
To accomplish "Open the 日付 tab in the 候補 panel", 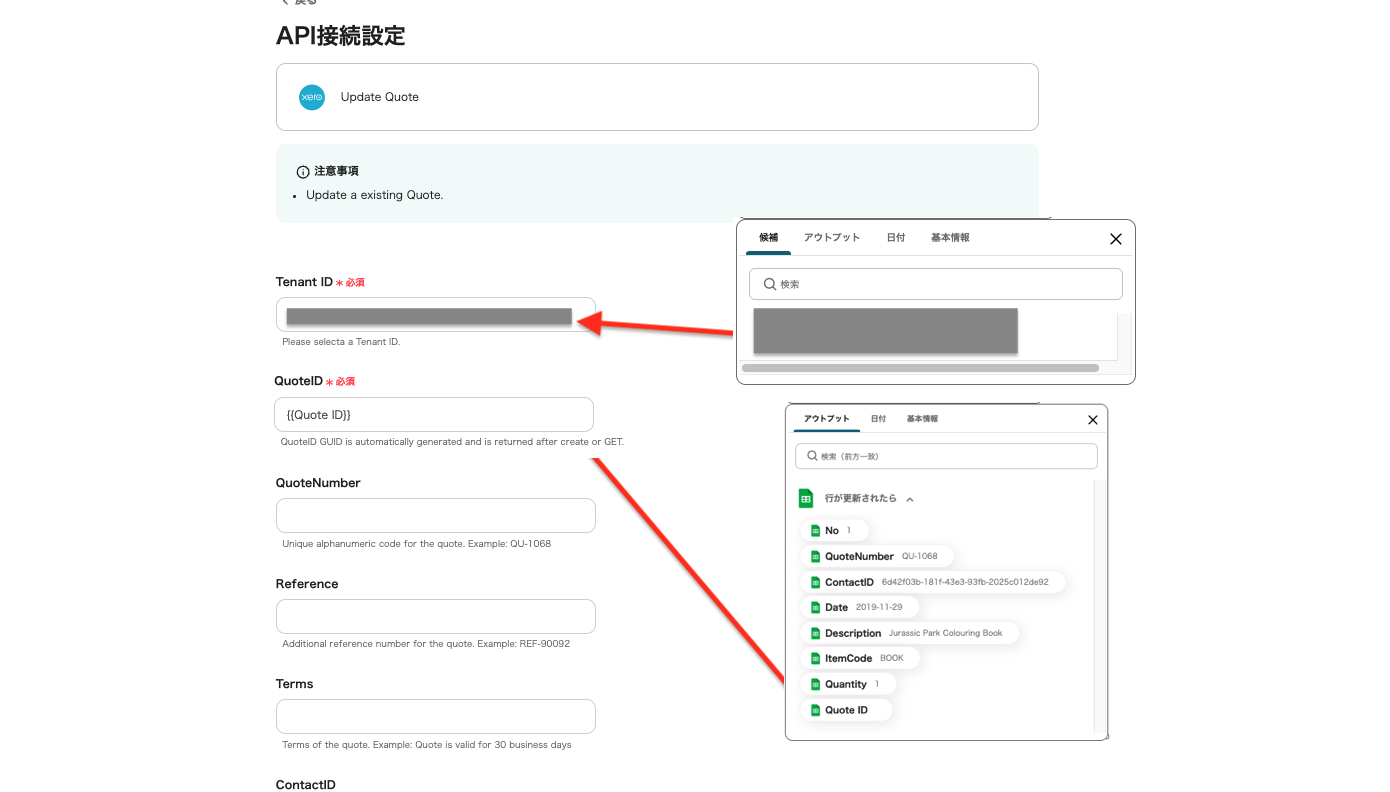I will 896,238.
